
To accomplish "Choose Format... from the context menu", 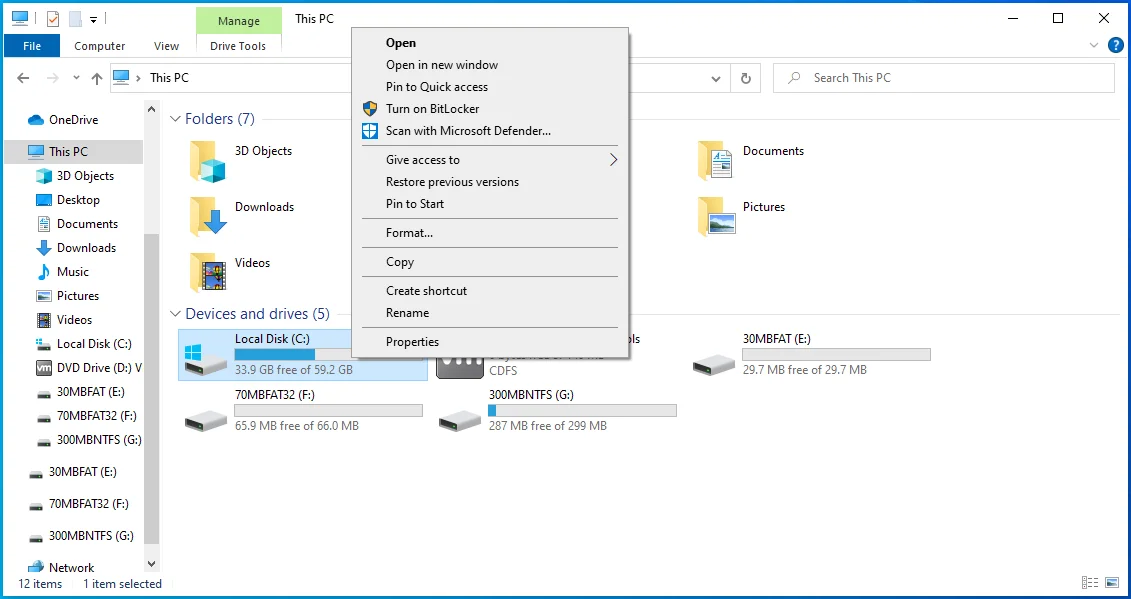I will [x=490, y=233].
